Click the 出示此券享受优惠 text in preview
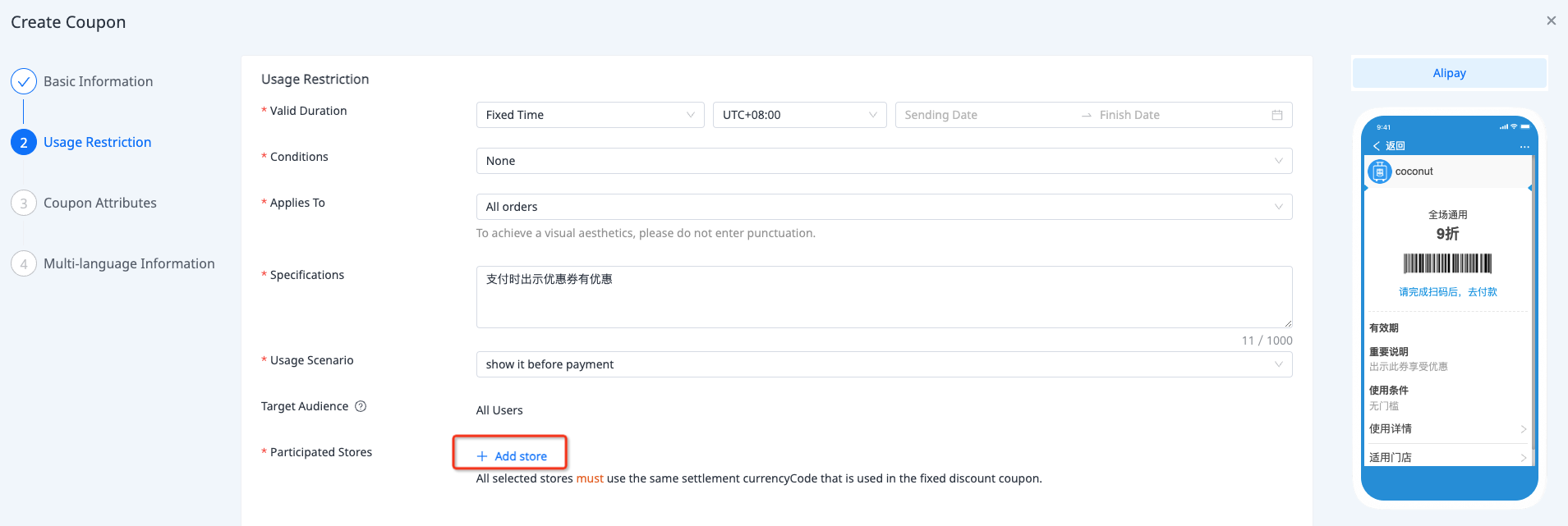This screenshot has height=526, width=1568. point(1408,367)
